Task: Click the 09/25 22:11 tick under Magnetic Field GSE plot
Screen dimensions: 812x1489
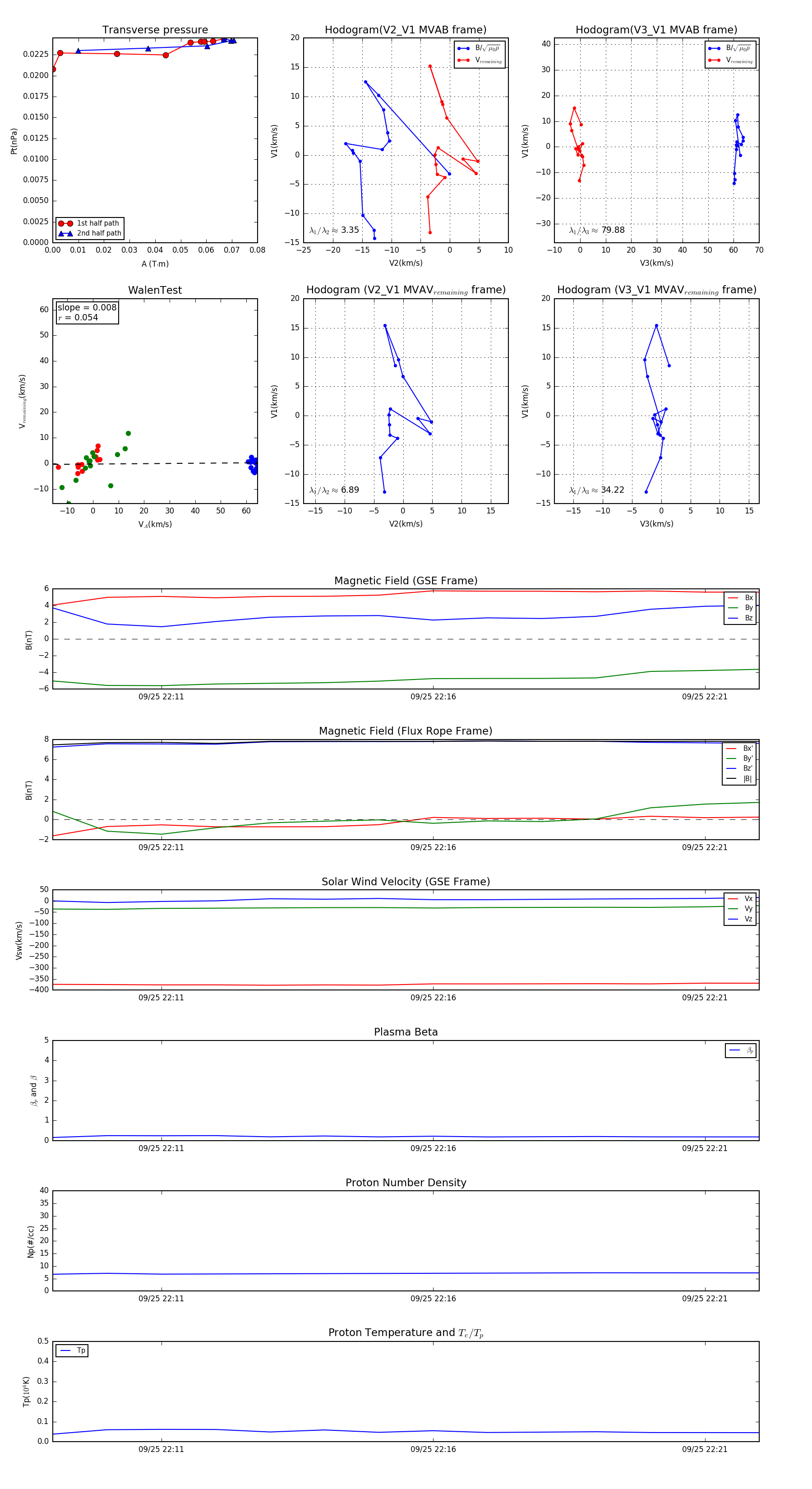Action: point(161,697)
